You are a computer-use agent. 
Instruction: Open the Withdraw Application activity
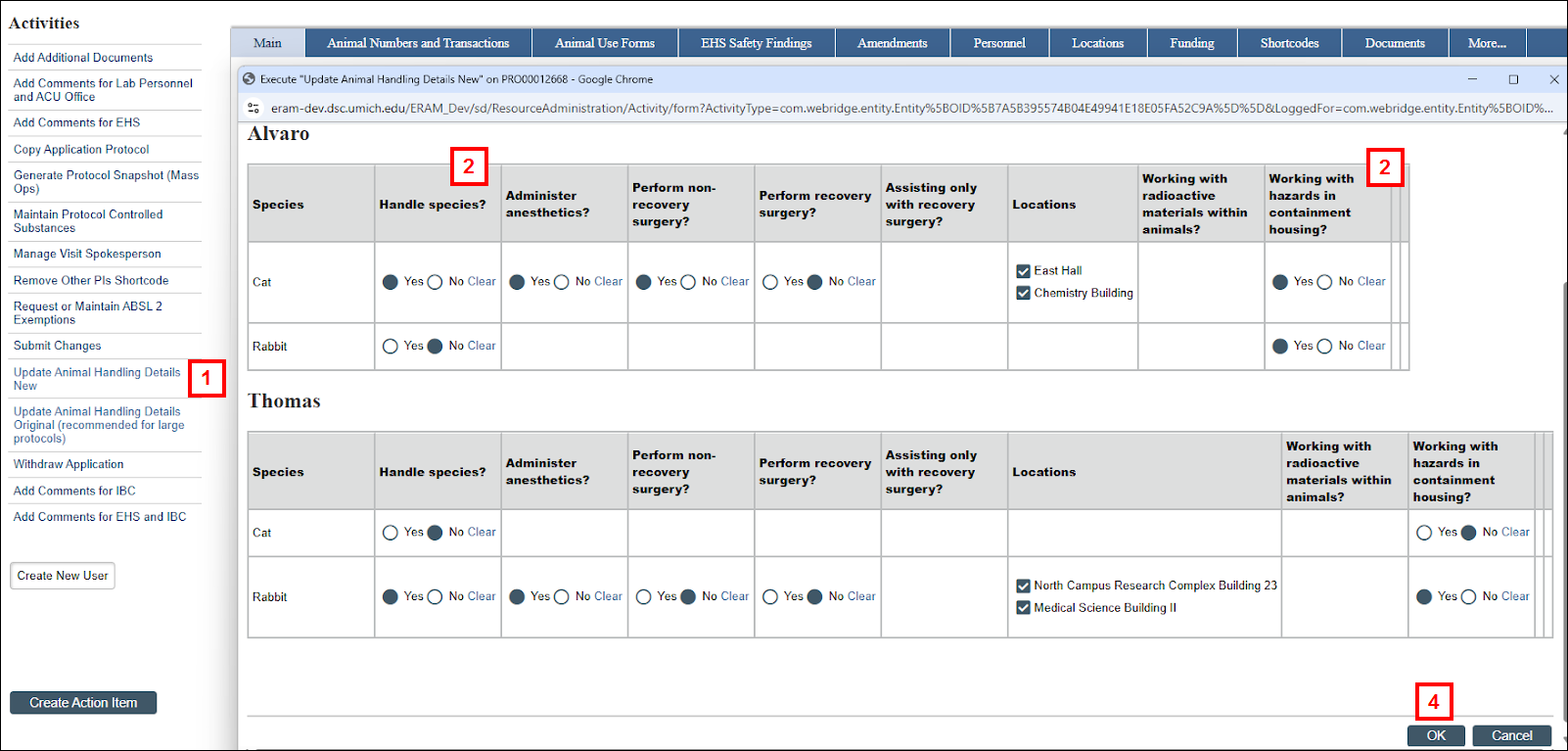pyautogui.click(x=69, y=464)
